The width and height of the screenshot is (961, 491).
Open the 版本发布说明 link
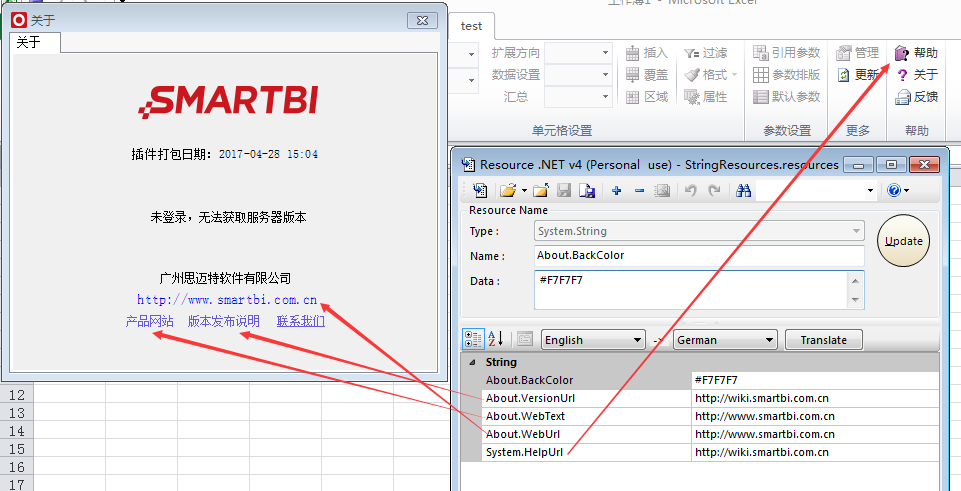click(224, 321)
